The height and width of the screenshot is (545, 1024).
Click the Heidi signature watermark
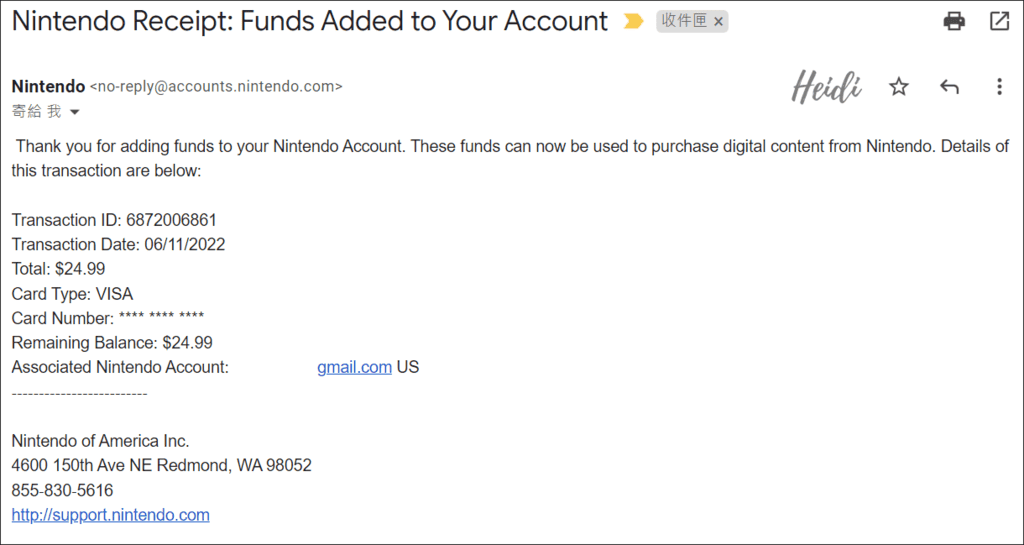[x=827, y=86]
